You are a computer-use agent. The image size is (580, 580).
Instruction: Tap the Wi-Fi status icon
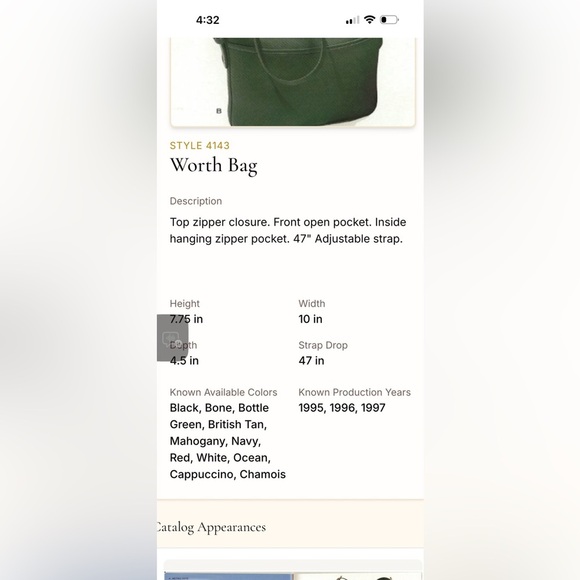[369, 20]
